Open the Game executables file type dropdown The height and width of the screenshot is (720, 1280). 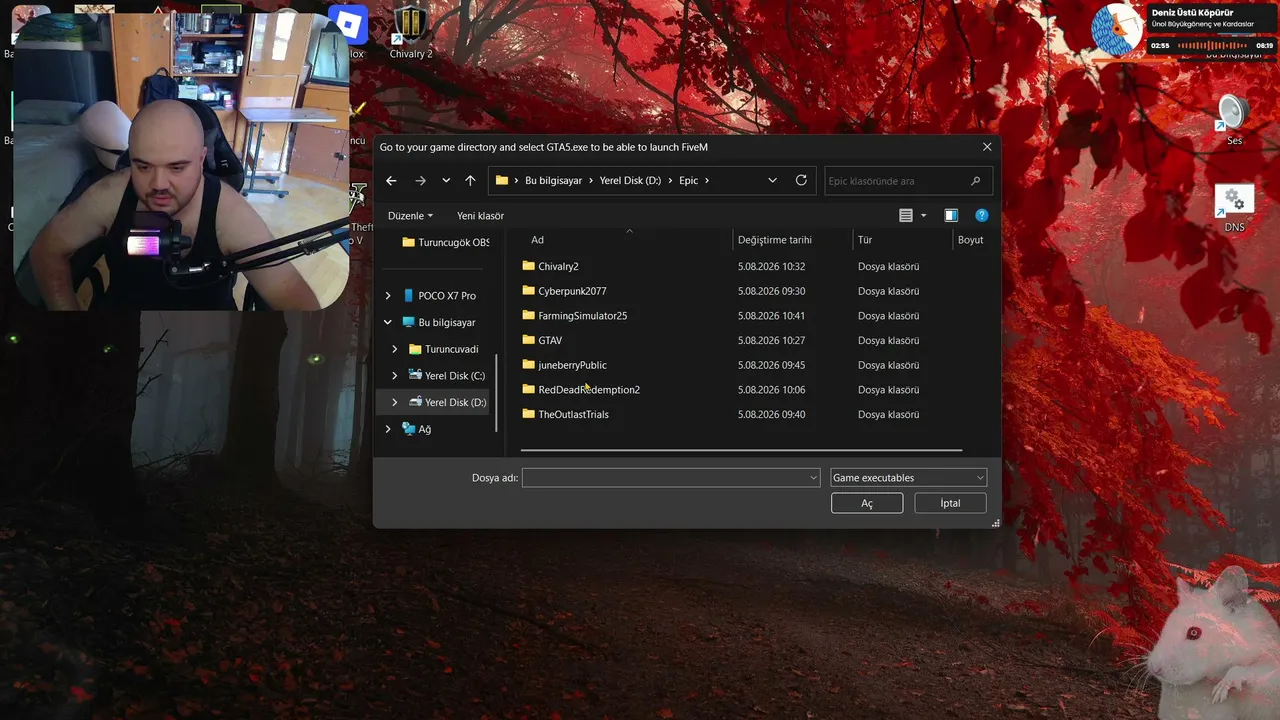(908, 478)
